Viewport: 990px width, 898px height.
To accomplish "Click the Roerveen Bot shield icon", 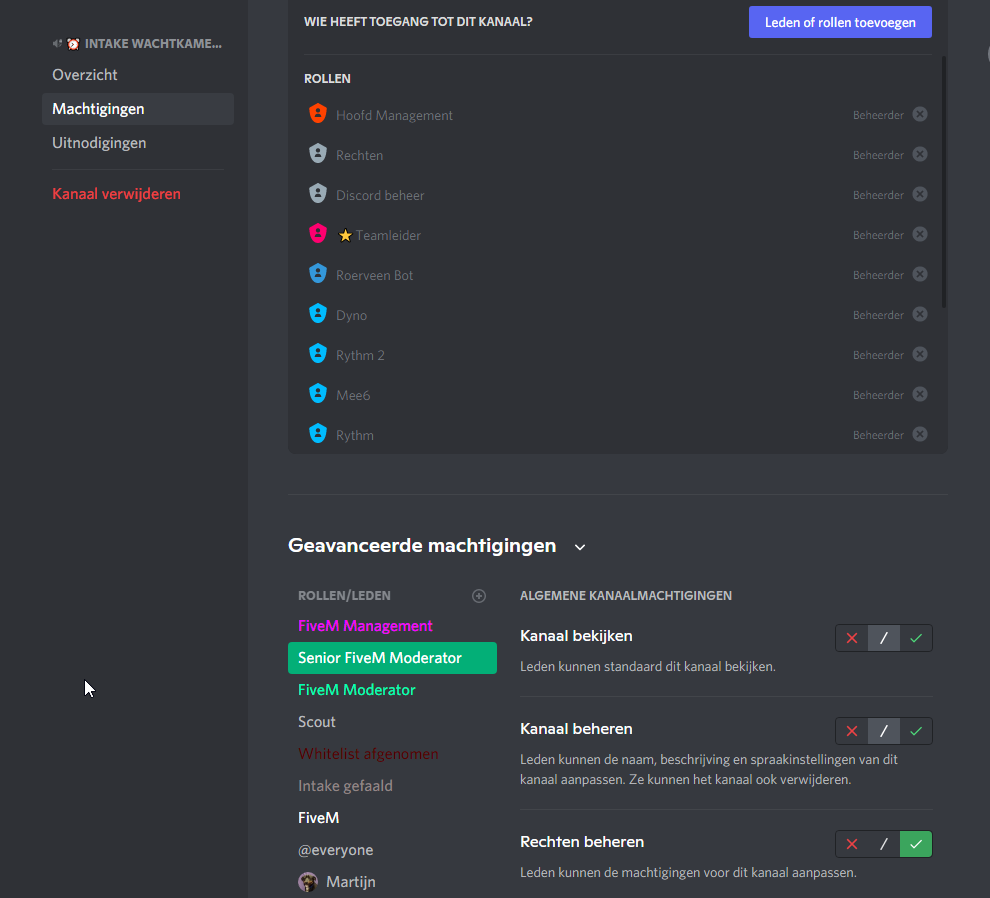I will point(318,274).
